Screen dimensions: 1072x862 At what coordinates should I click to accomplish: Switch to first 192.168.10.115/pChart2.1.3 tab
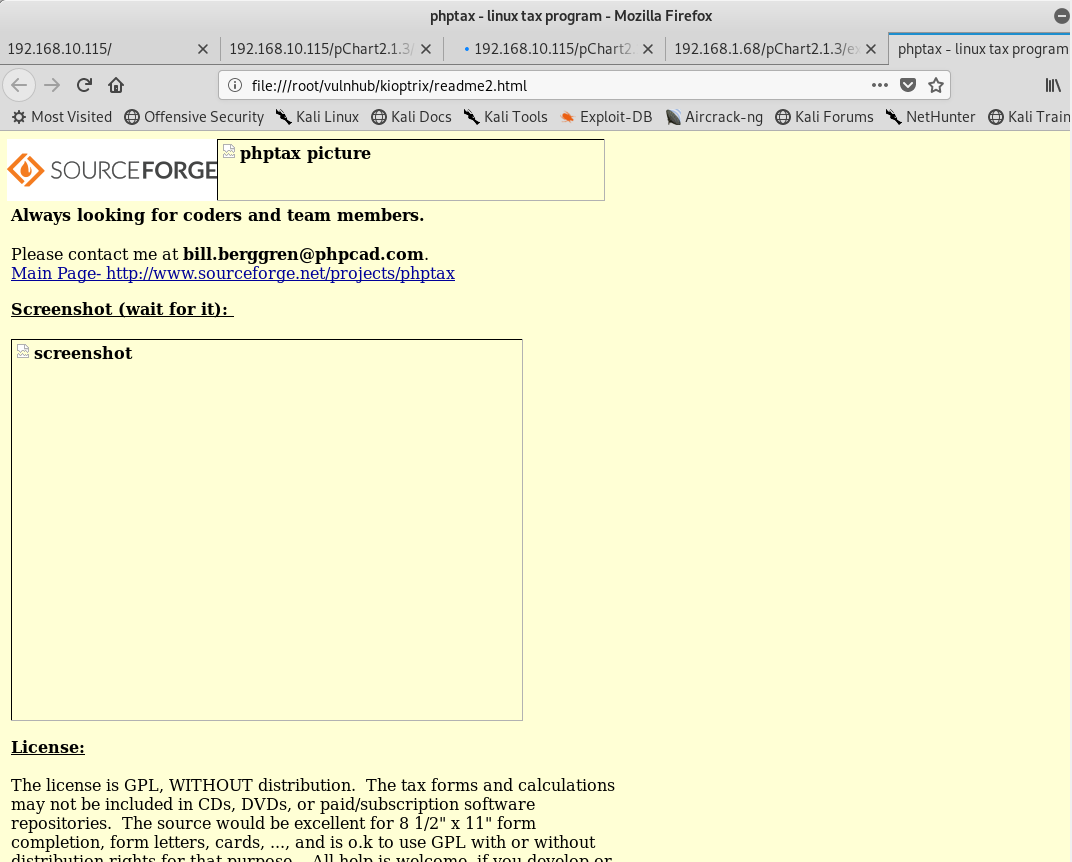click(x=332, y=49)
